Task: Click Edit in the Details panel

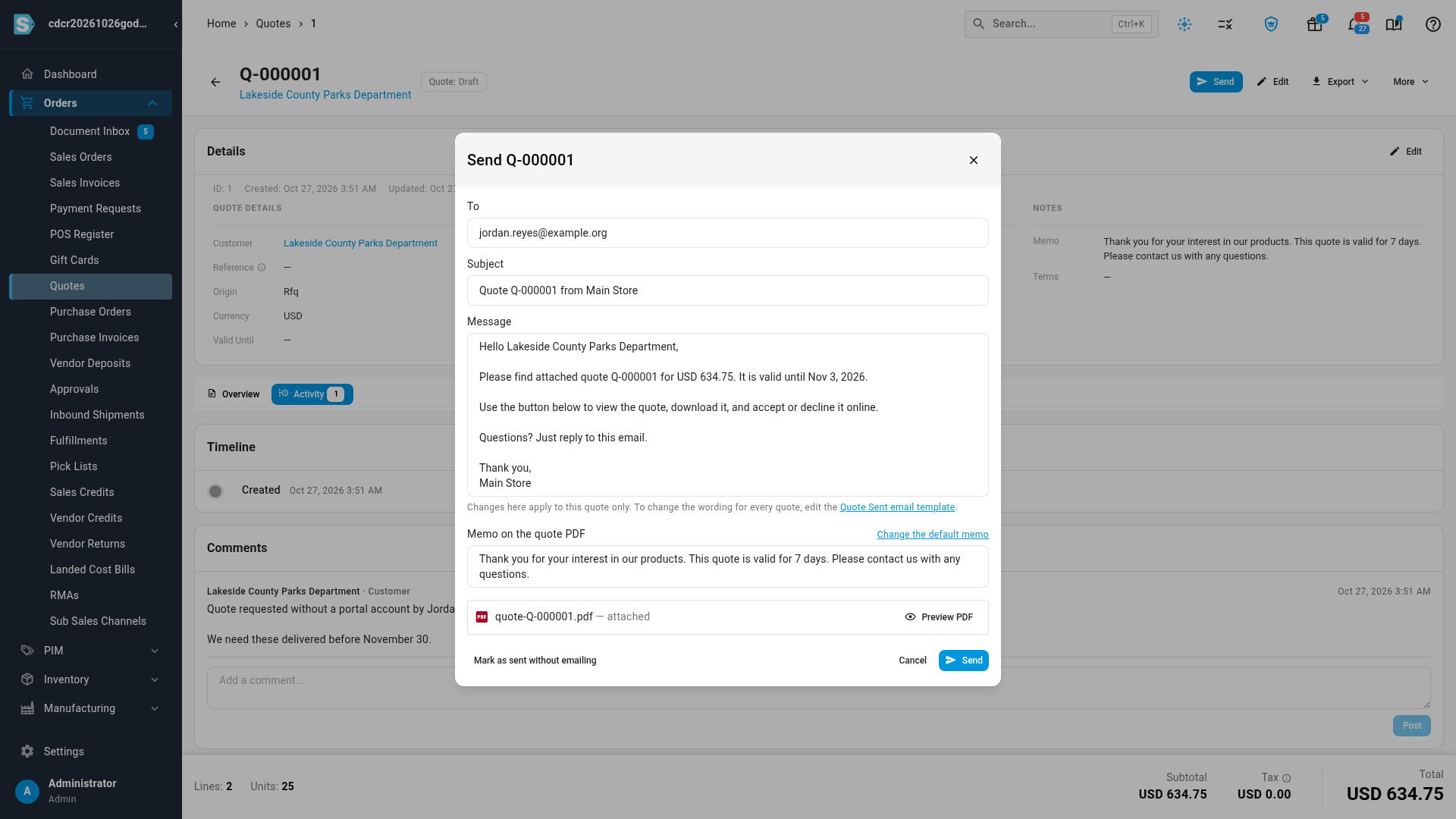Action: click(x=1407, y=152)
